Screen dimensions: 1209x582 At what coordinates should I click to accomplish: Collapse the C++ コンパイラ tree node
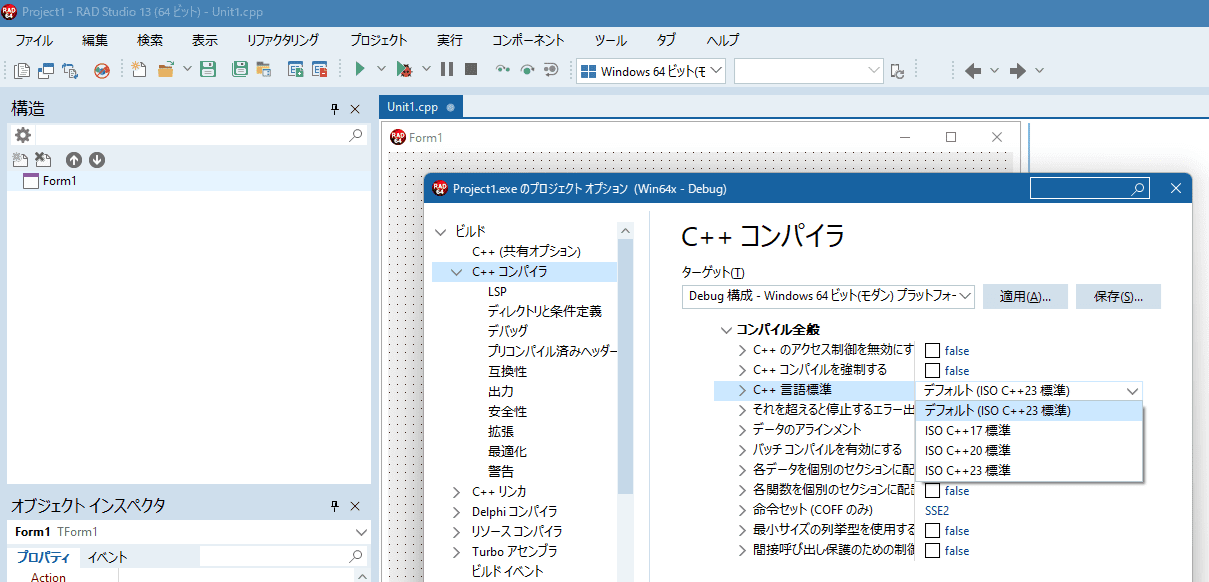457,271
